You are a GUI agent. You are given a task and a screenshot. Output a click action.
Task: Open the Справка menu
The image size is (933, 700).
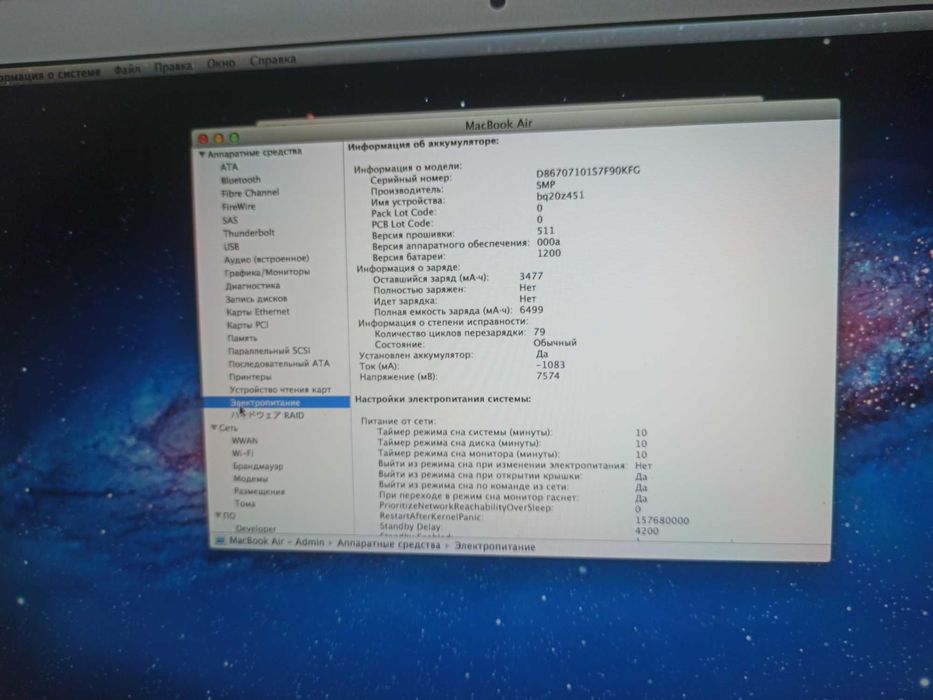click(x=273, y=60)
